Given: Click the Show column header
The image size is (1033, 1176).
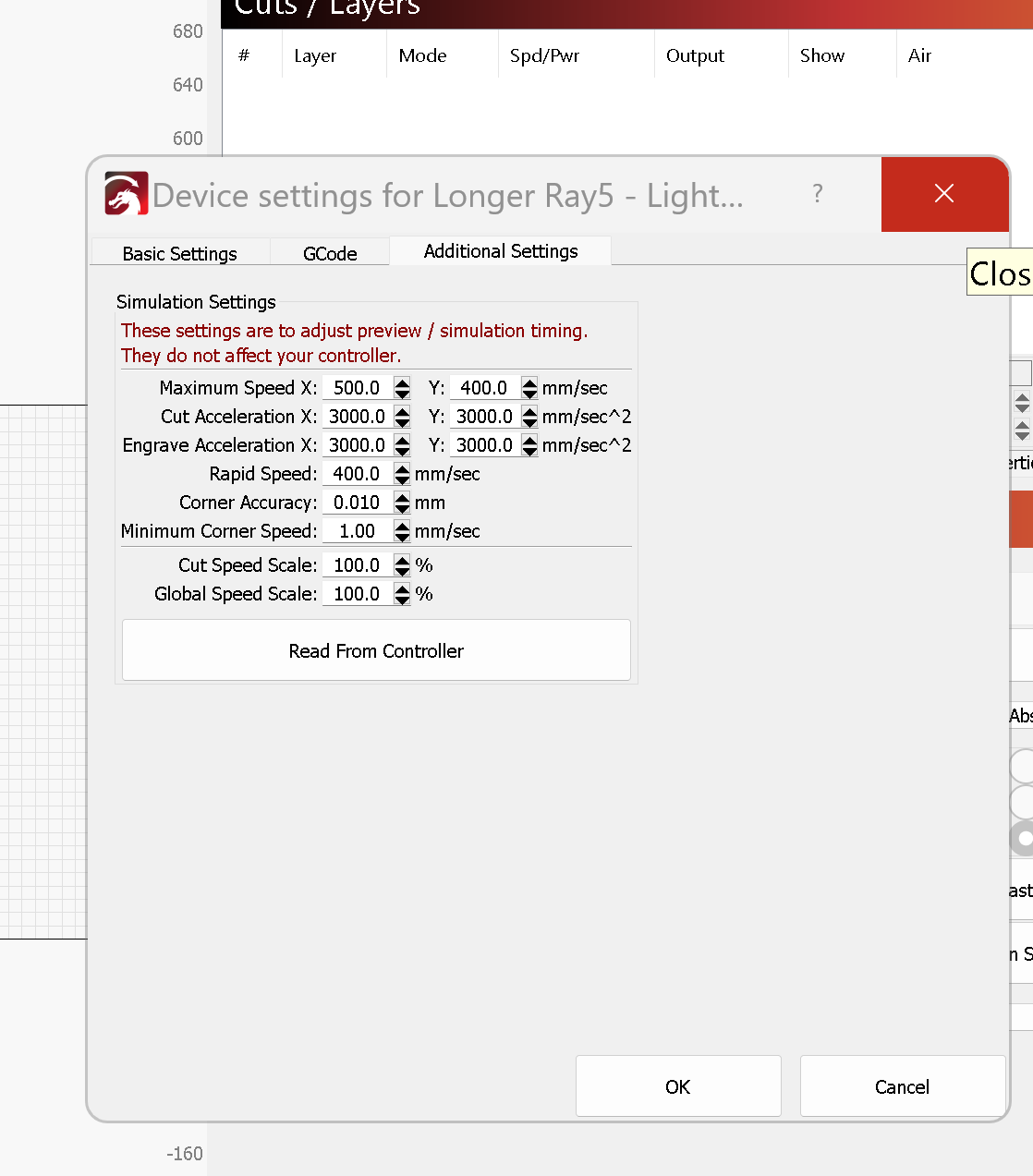Looking at the screenshot, I should tap(842, 55).
